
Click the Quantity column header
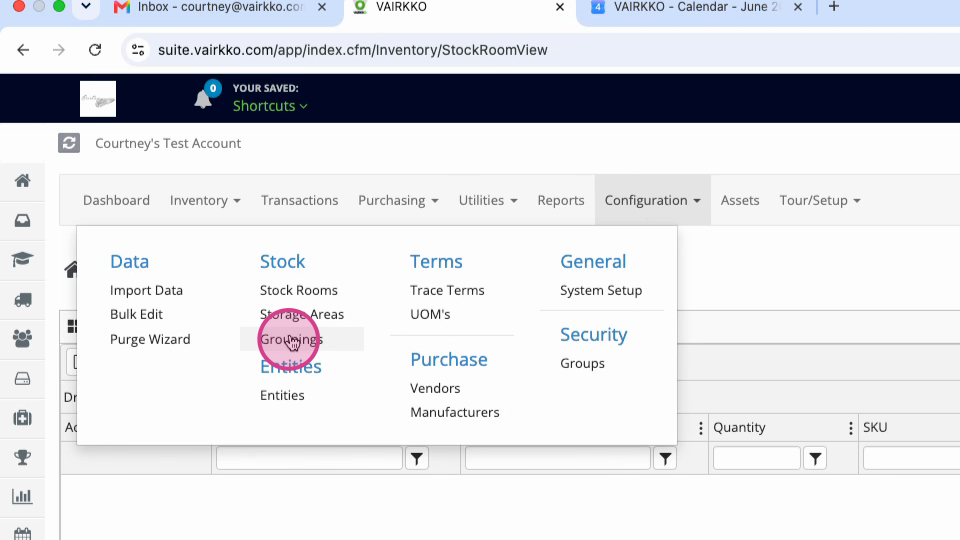pyautogui.click(x=740, y=428)
